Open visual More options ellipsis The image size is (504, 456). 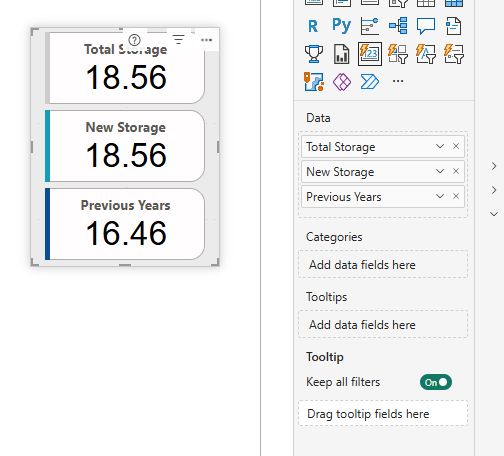(206, 40)
